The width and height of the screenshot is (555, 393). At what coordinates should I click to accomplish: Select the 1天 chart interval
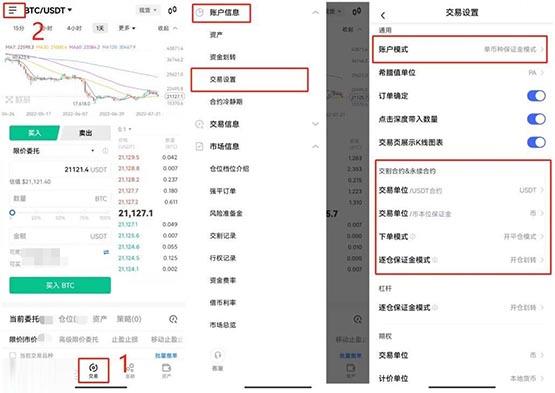pyautogui.click(x=100, y=28)
